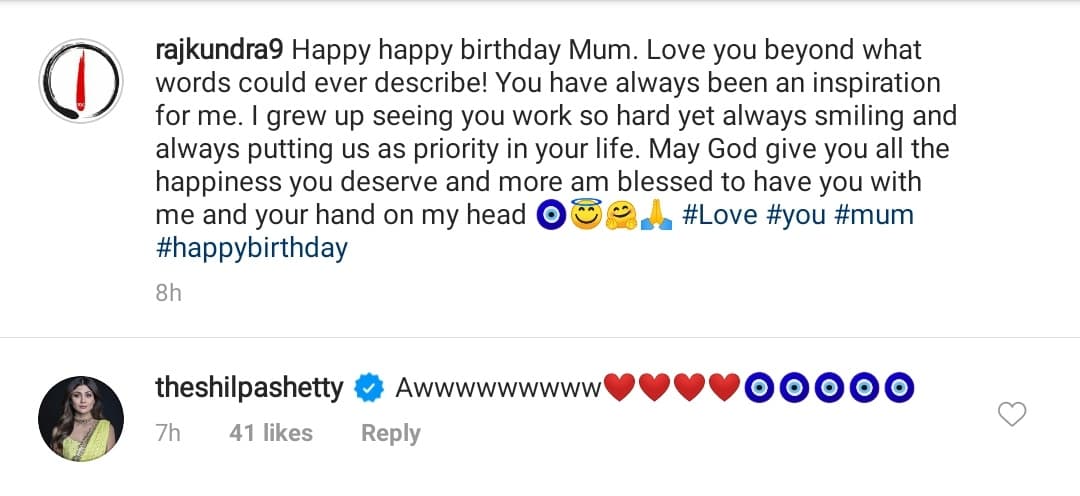The image size is (1080, 496).
Task: Reply to theshilpashetty's comment
Action: coord(390,433)
